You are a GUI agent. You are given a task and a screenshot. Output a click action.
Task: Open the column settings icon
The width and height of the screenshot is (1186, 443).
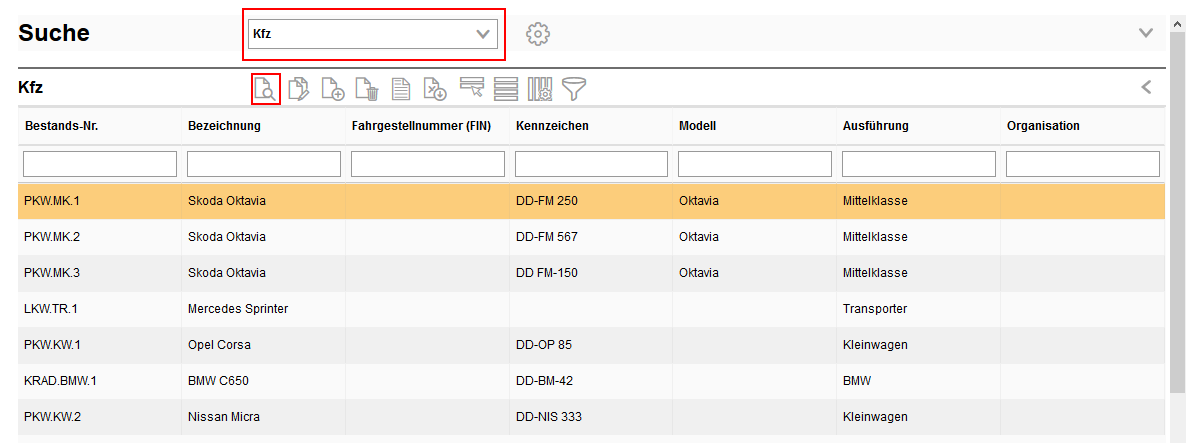coord(540,89)
